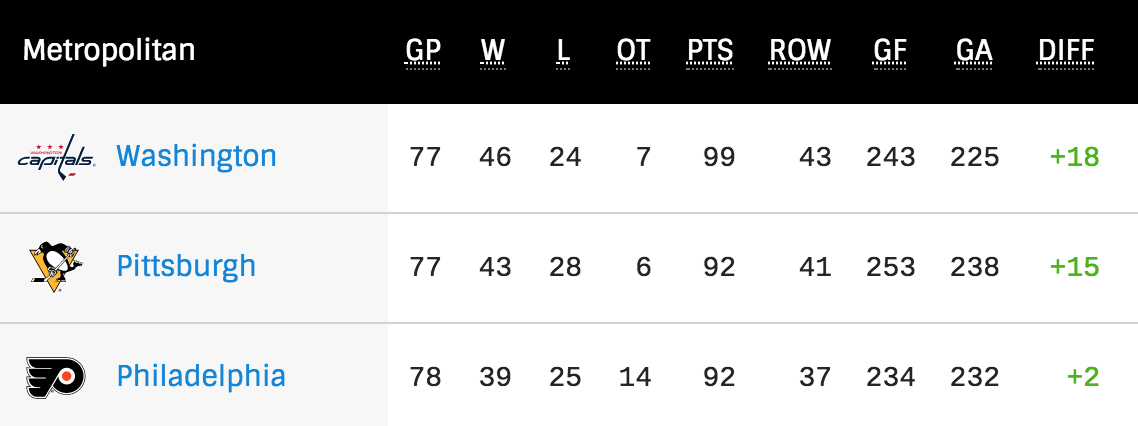Click the ROW column header

800,51
